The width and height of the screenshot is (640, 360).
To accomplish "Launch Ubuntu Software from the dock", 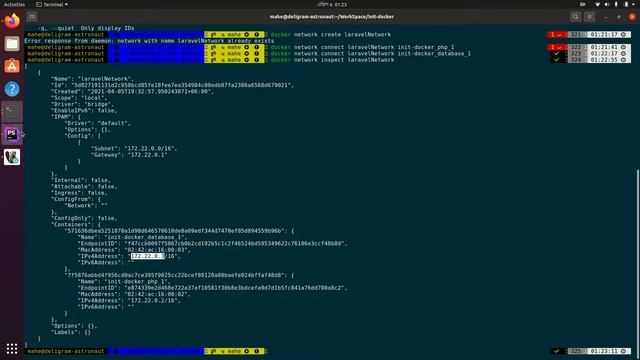I will click(12, 66).
